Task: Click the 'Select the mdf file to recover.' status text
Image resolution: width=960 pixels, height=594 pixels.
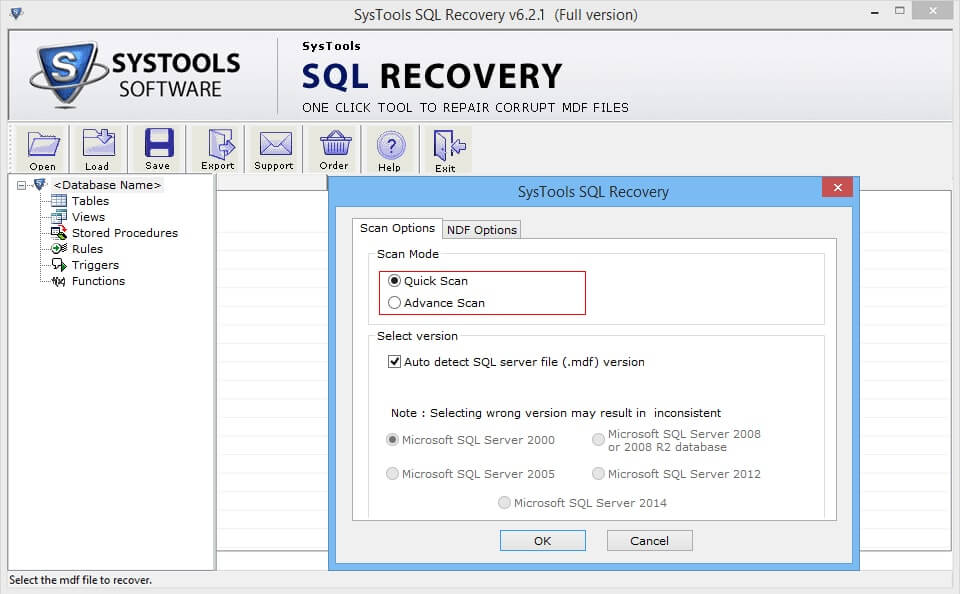Action: [x=80, y=580]
